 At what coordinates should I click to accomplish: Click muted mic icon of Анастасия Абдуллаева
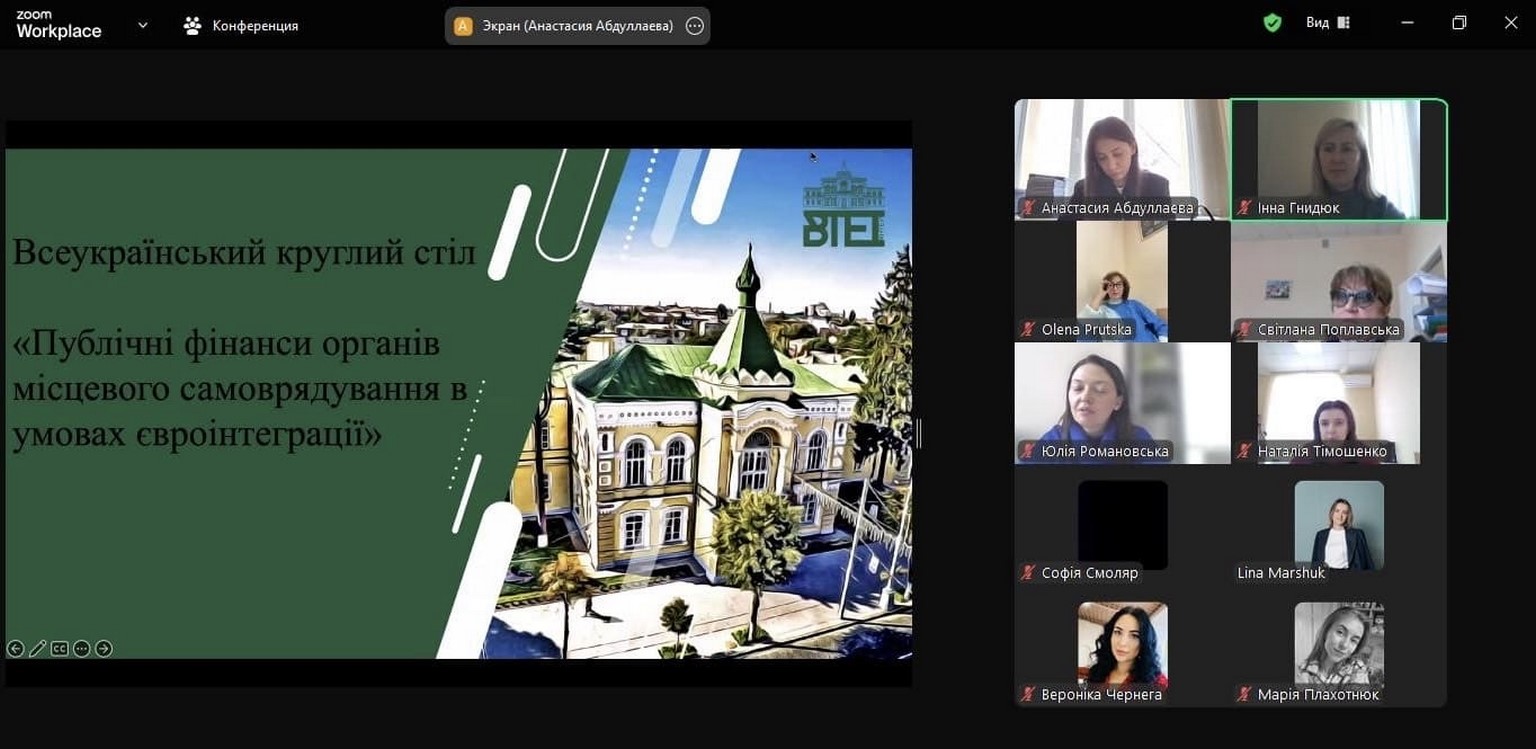tap(1027, 208)
